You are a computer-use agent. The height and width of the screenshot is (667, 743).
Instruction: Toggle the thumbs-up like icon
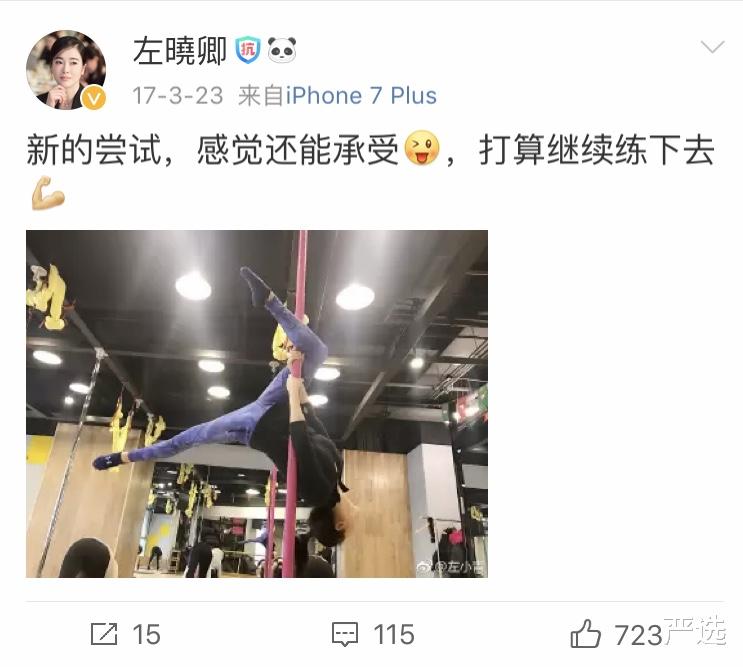586,634
